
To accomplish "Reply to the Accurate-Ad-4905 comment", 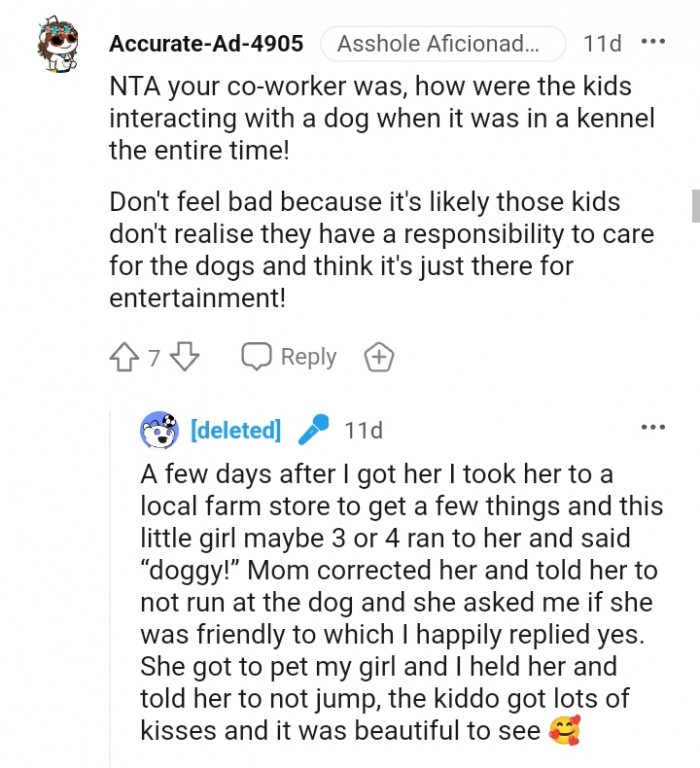I will coord(289,357).
